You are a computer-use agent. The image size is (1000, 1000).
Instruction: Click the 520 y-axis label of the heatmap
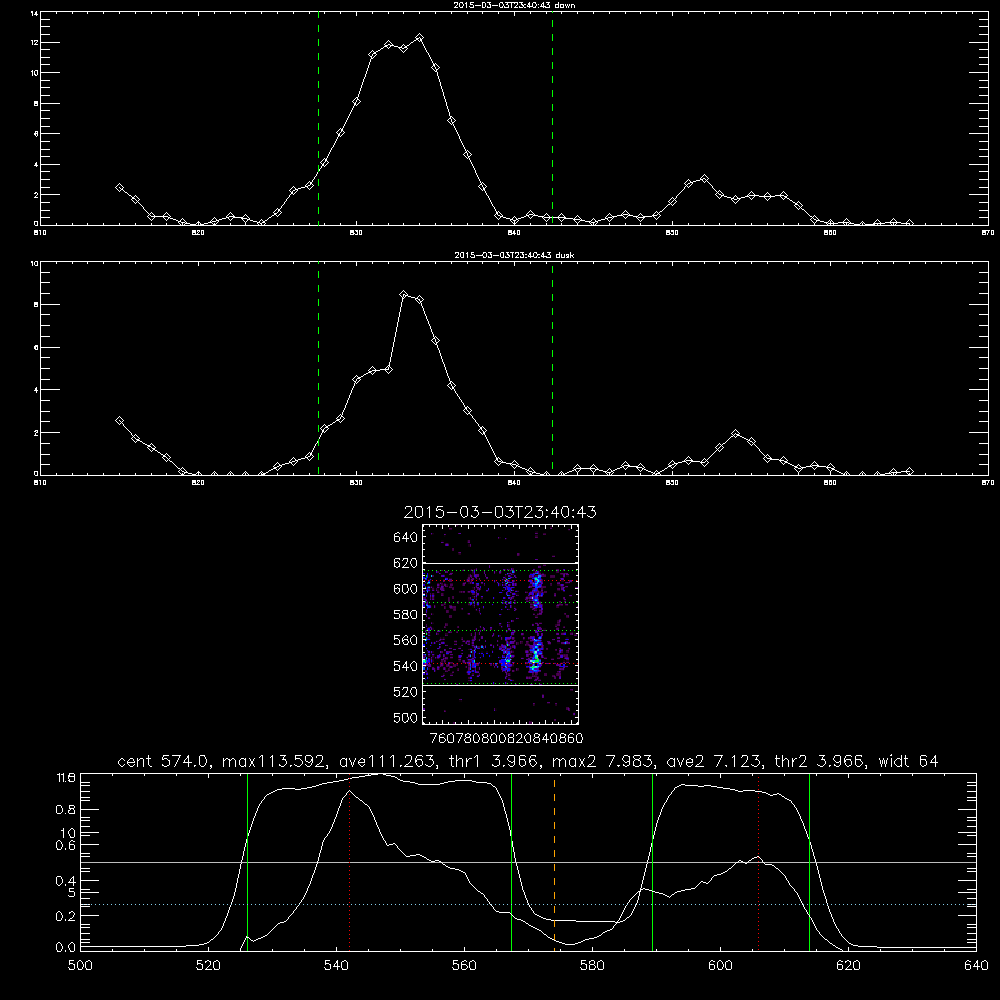406,692
